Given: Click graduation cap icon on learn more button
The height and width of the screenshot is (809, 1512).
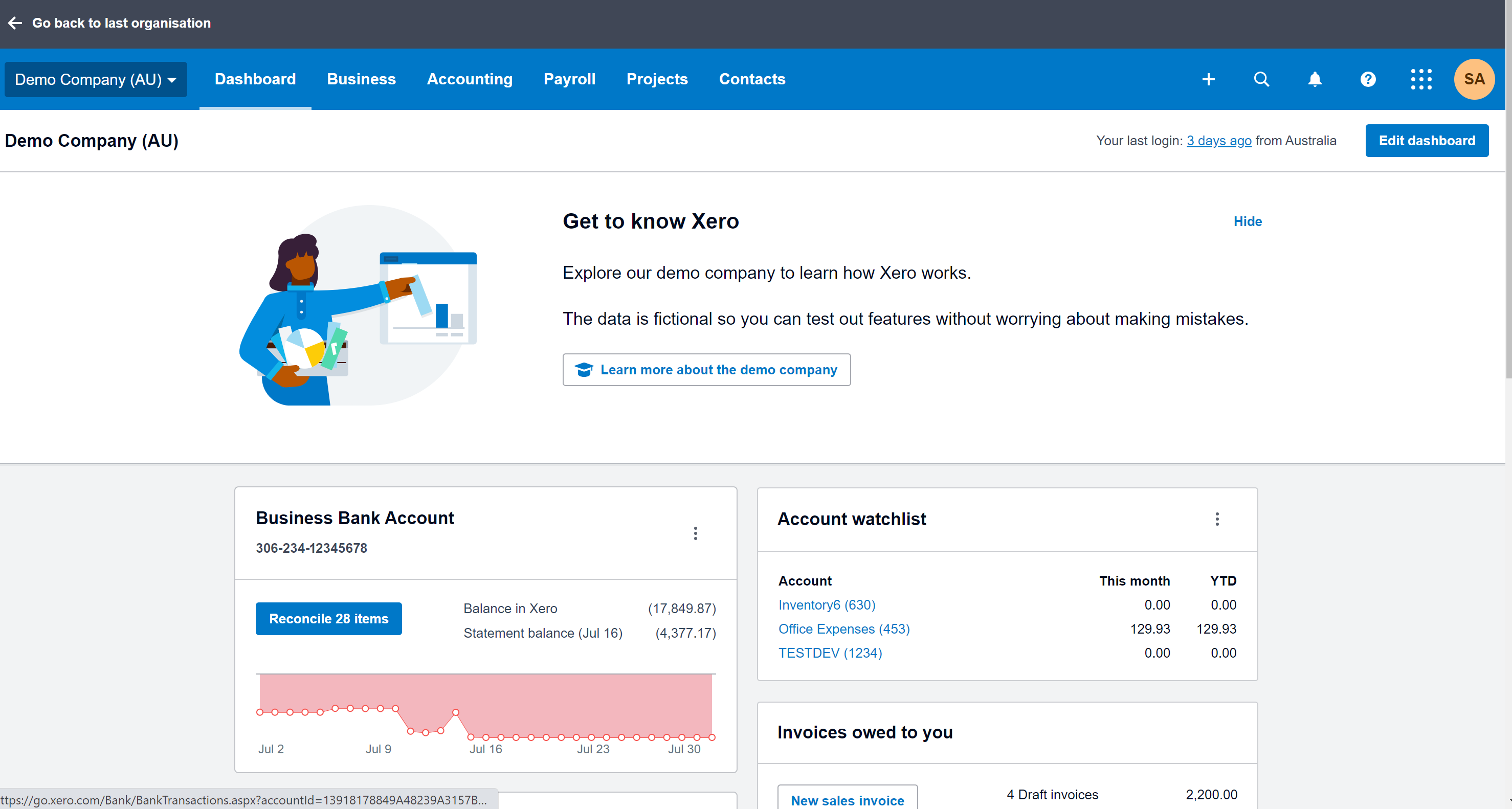Looking at the screenshot, I should click(x=584, y=370).
